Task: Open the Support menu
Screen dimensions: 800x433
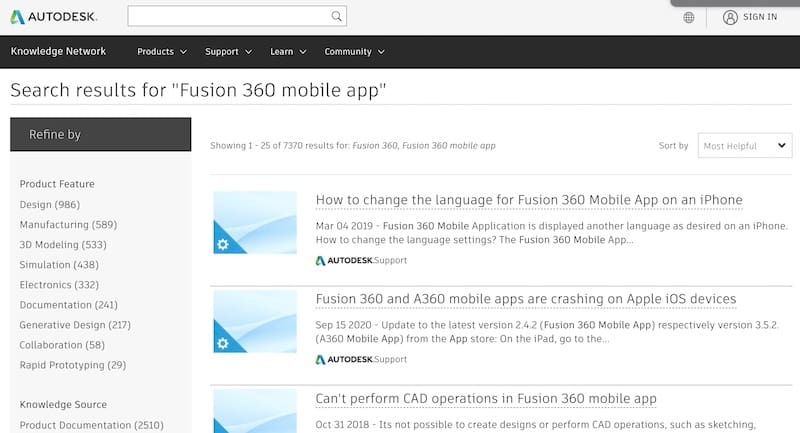Action: click(x=228, y=52)
